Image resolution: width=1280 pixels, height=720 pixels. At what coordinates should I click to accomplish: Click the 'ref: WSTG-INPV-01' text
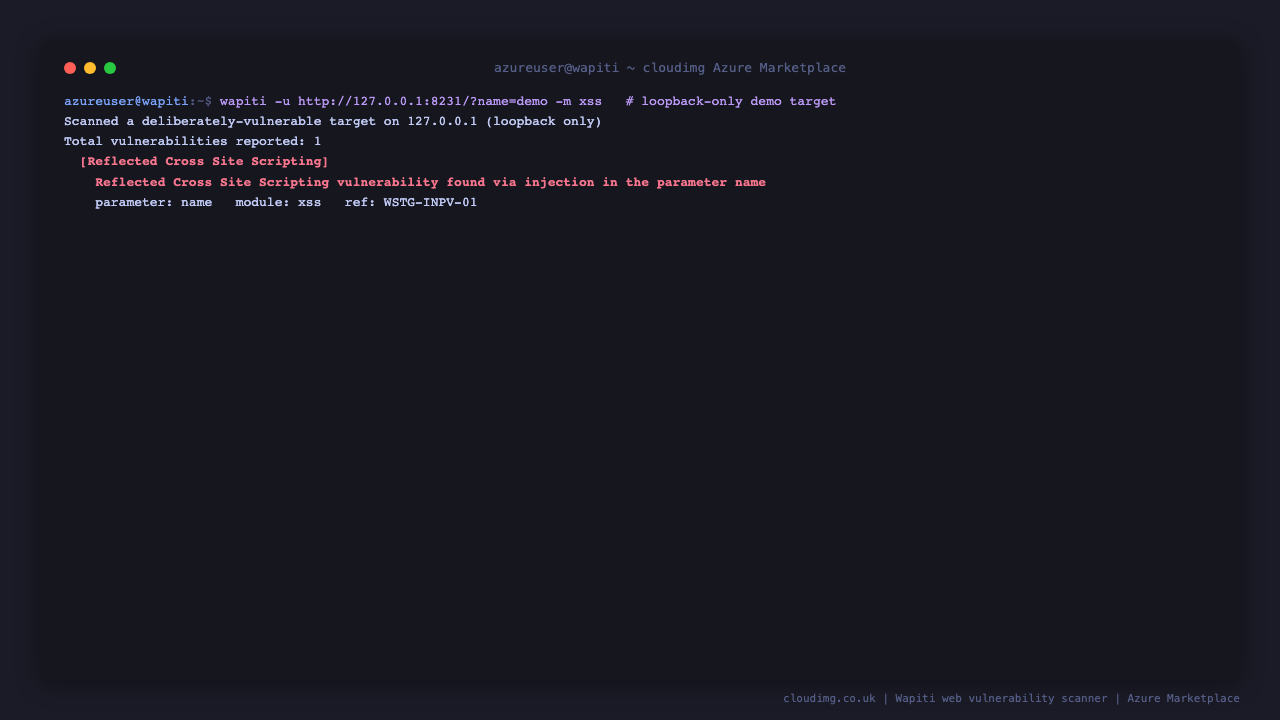[411, 202]
